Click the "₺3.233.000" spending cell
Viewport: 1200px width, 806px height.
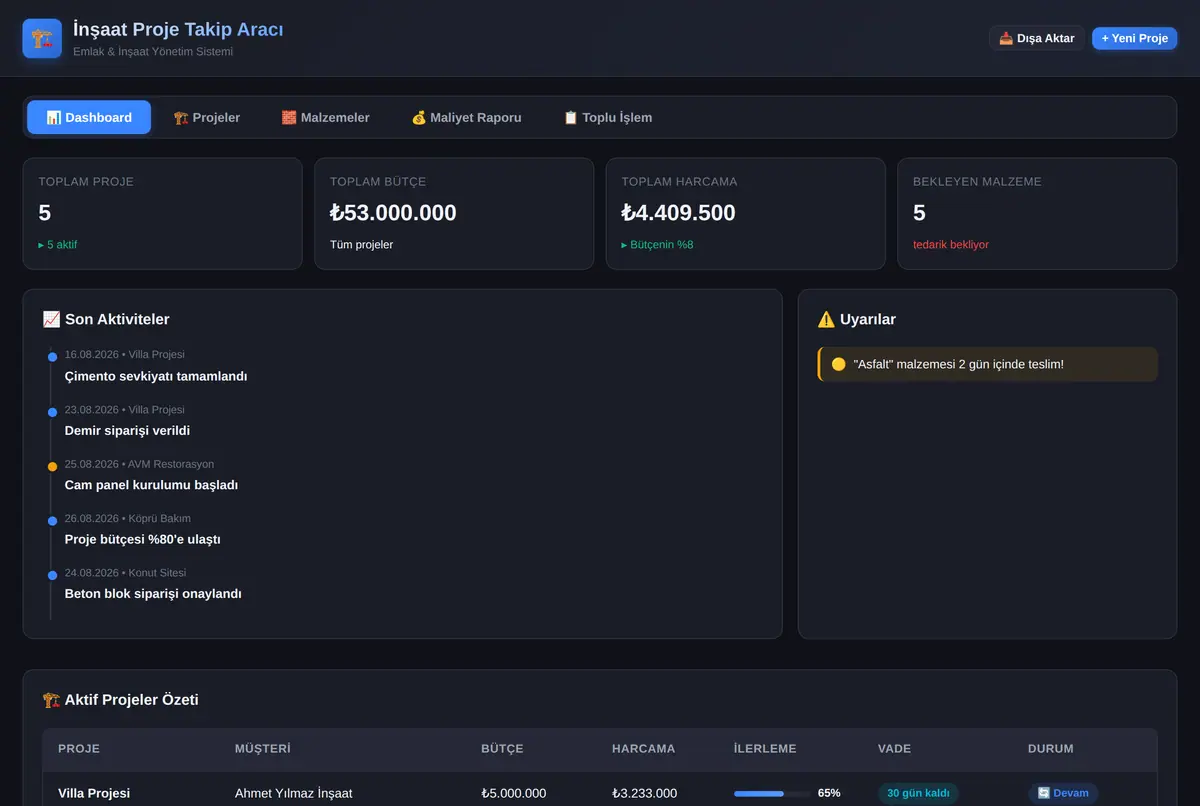coord(644,794)
